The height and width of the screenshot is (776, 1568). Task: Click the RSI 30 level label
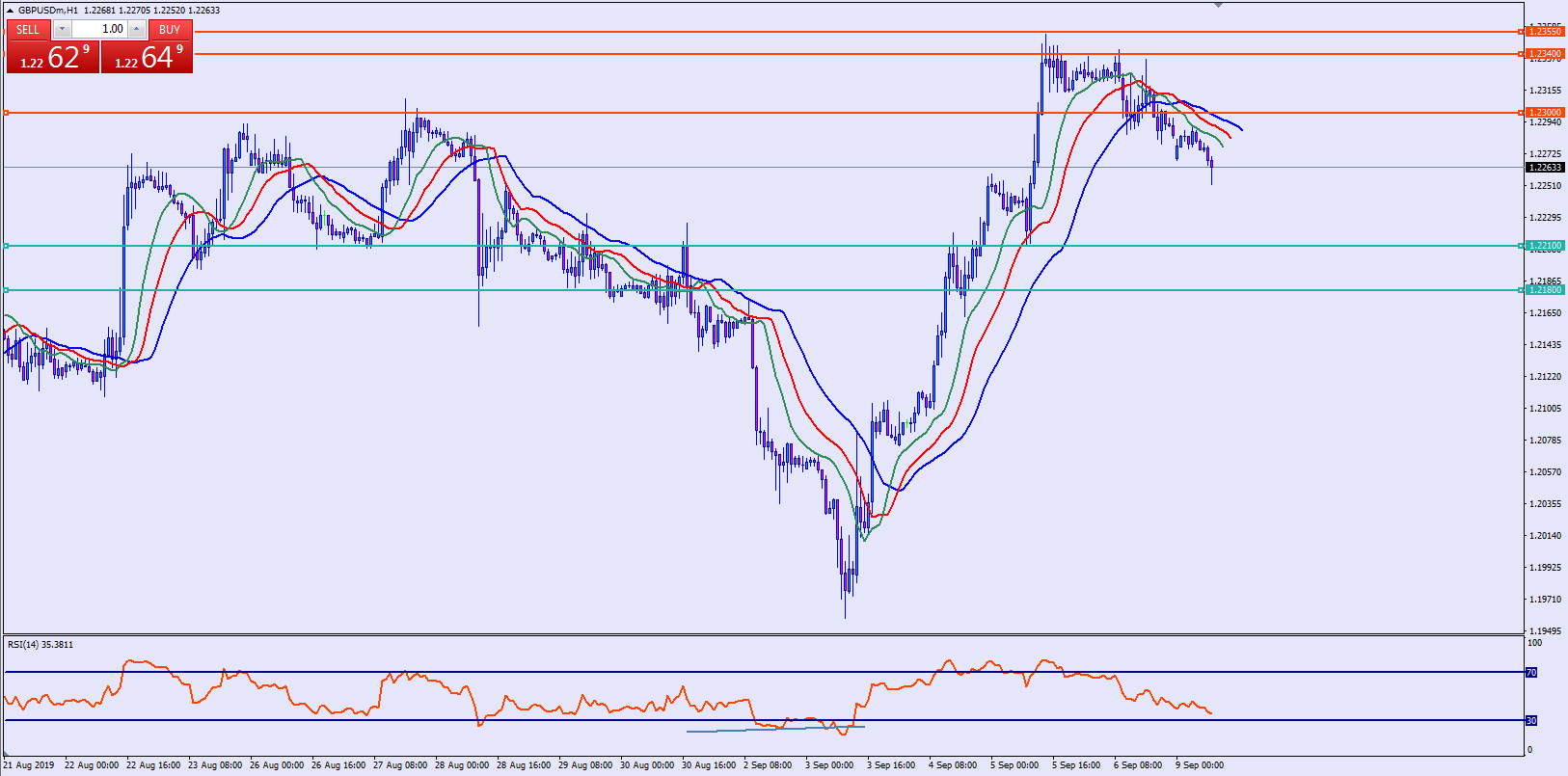[x=1531, y=721]
